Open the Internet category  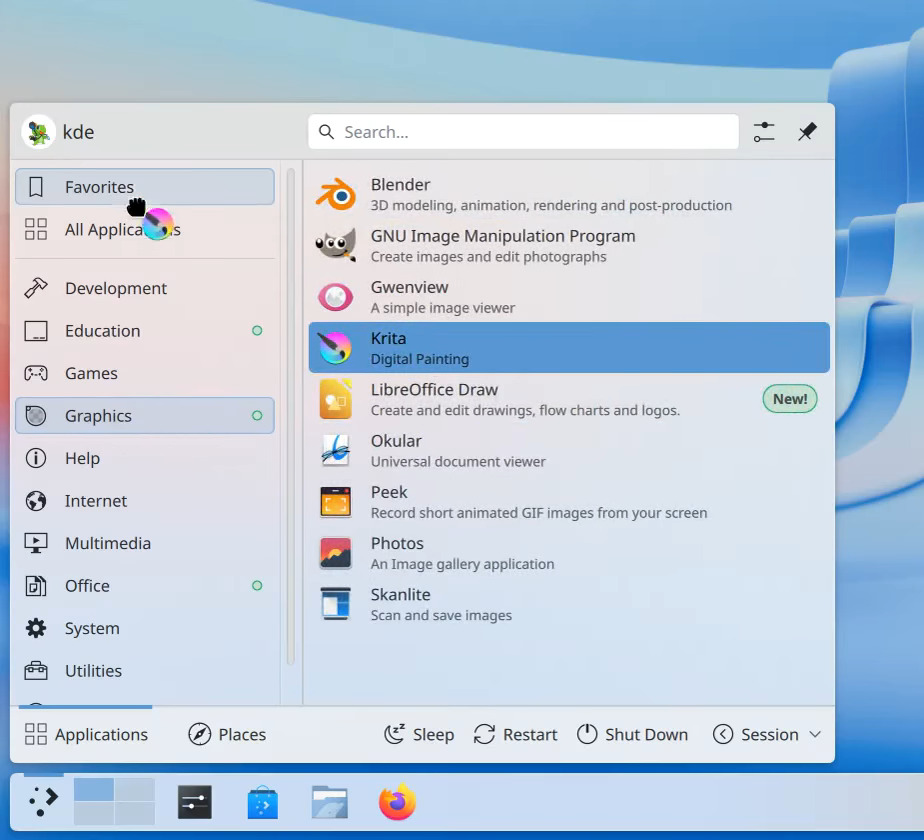click(145, 500)
